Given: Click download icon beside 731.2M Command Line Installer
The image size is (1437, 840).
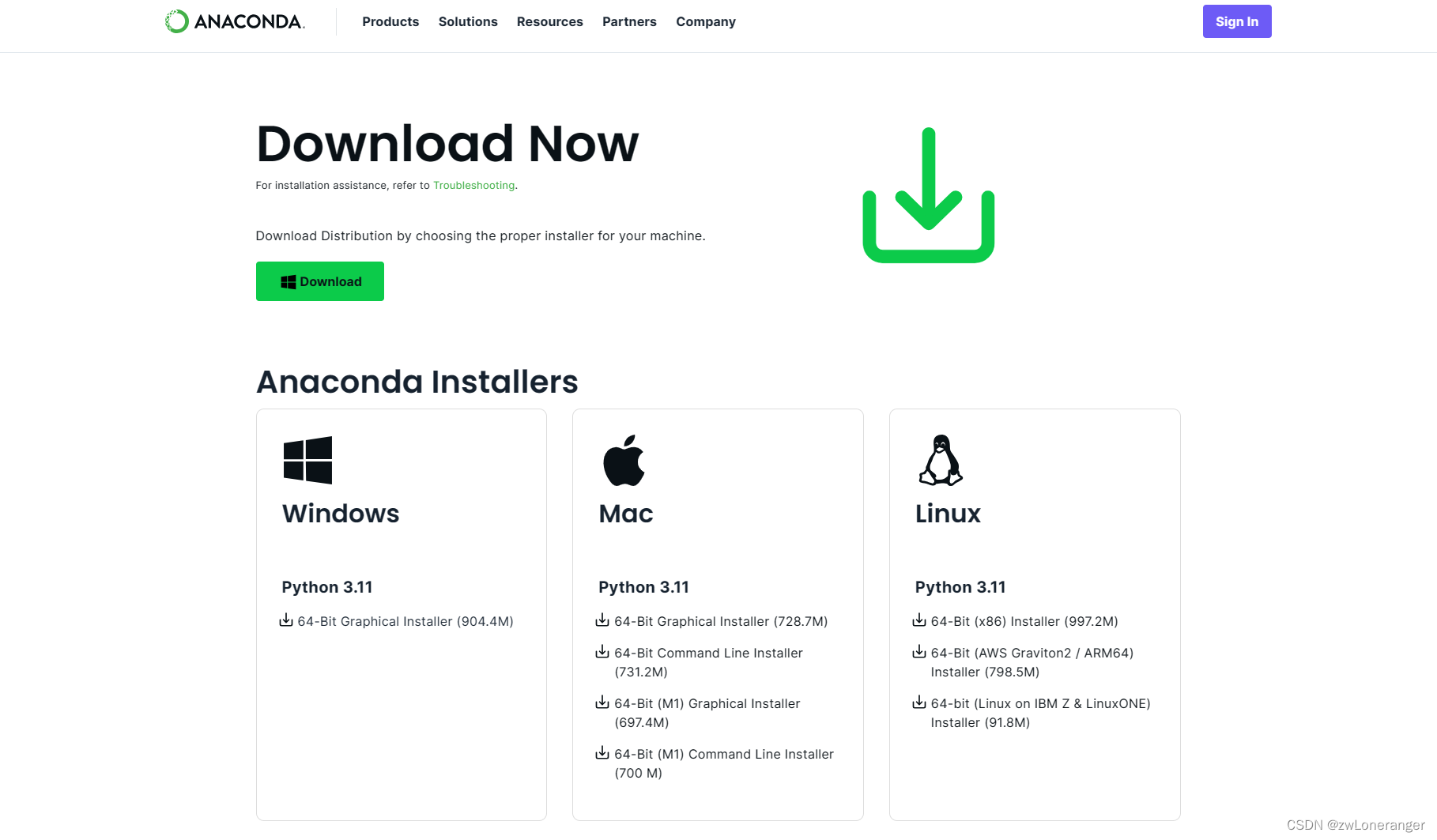Looking at the screenshot, I should click(602, 652).
